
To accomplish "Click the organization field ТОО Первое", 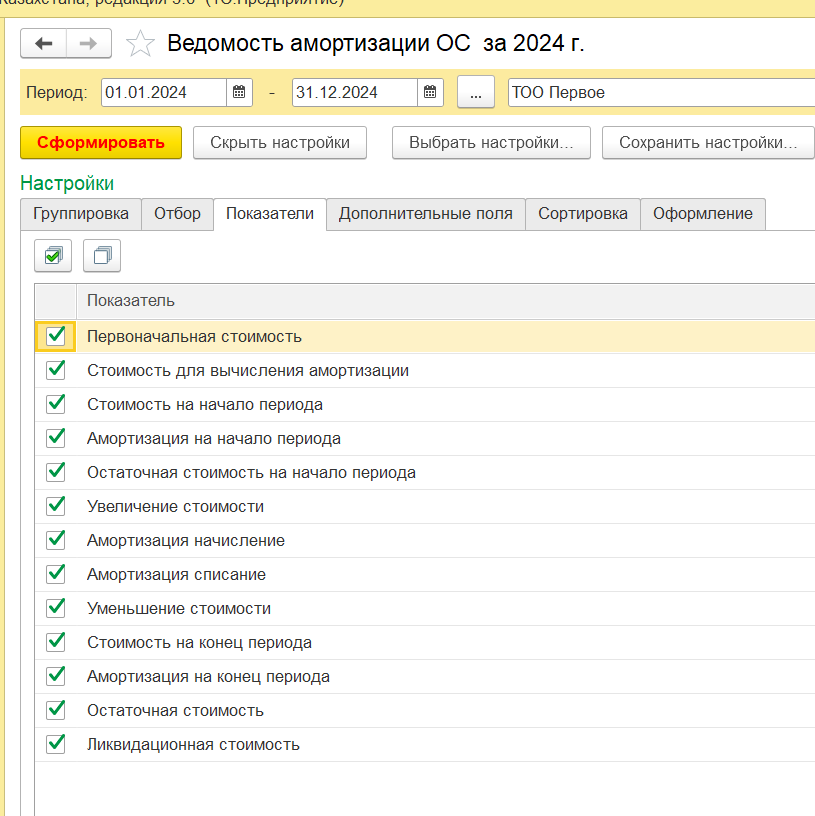I will point(660,93).
